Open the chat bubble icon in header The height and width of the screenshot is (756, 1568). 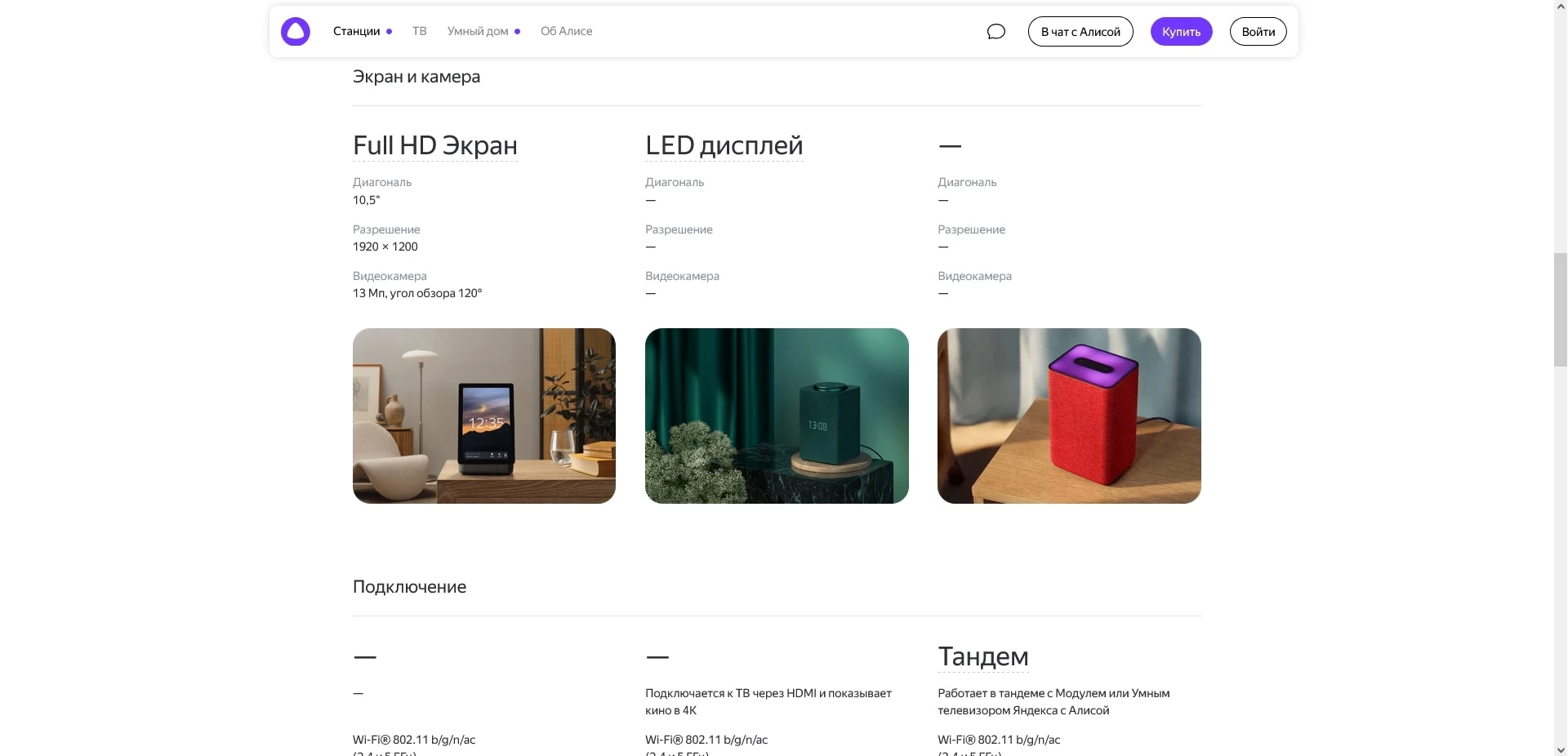click(996, 32)
